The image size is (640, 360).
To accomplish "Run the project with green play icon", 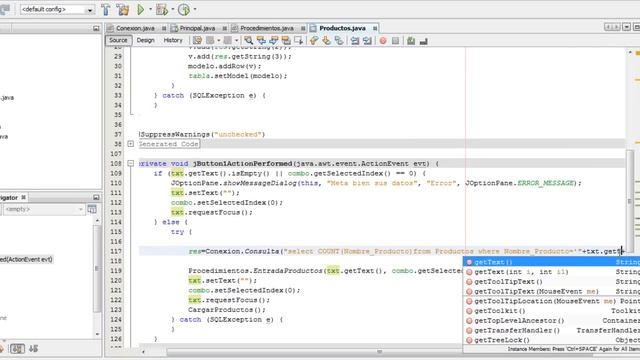I will pos(140,9).
